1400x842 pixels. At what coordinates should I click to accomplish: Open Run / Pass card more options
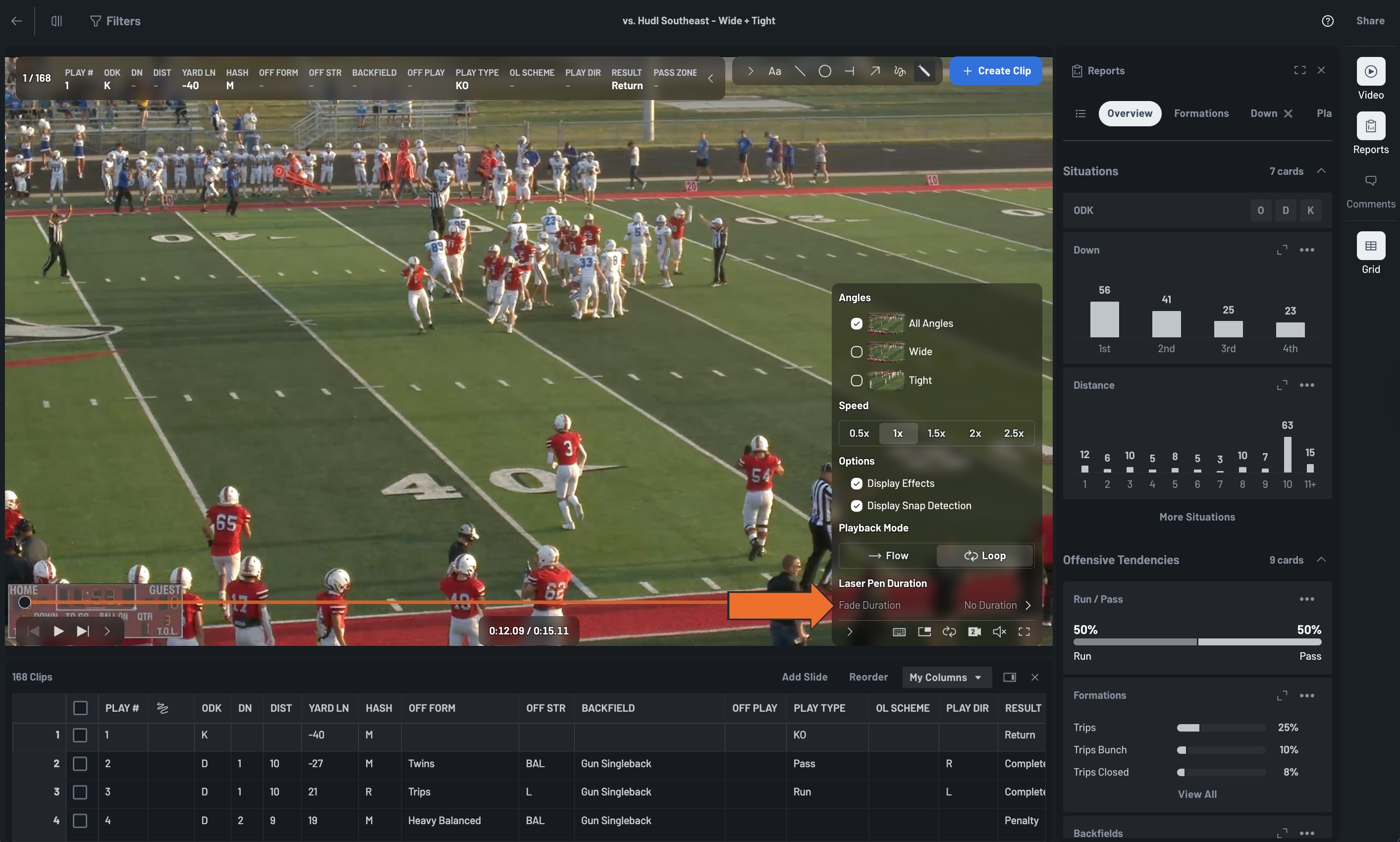click(x=1307, y=599)
